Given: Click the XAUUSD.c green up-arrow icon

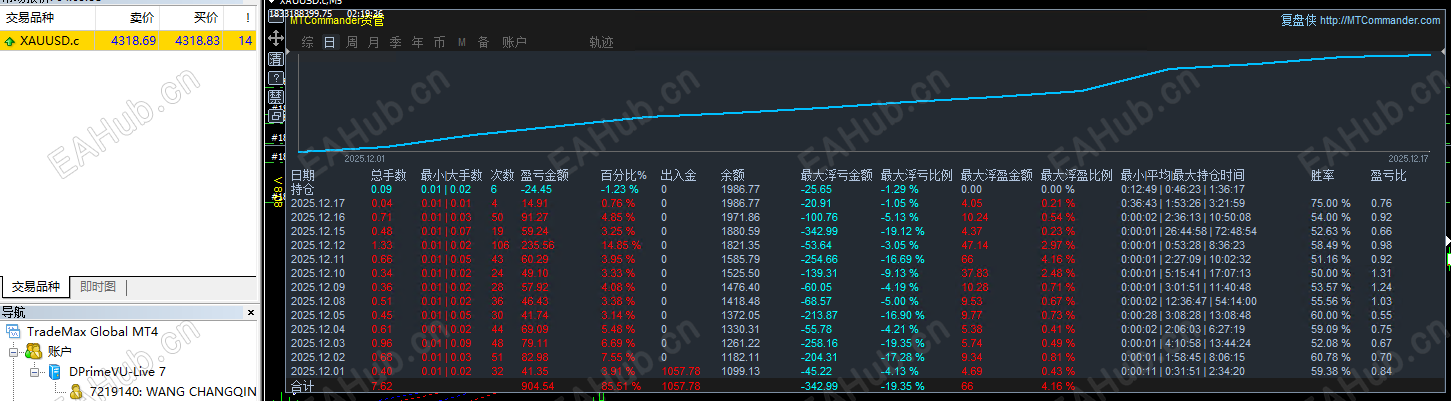Looking at the screenshot, I should coord(10,41).
